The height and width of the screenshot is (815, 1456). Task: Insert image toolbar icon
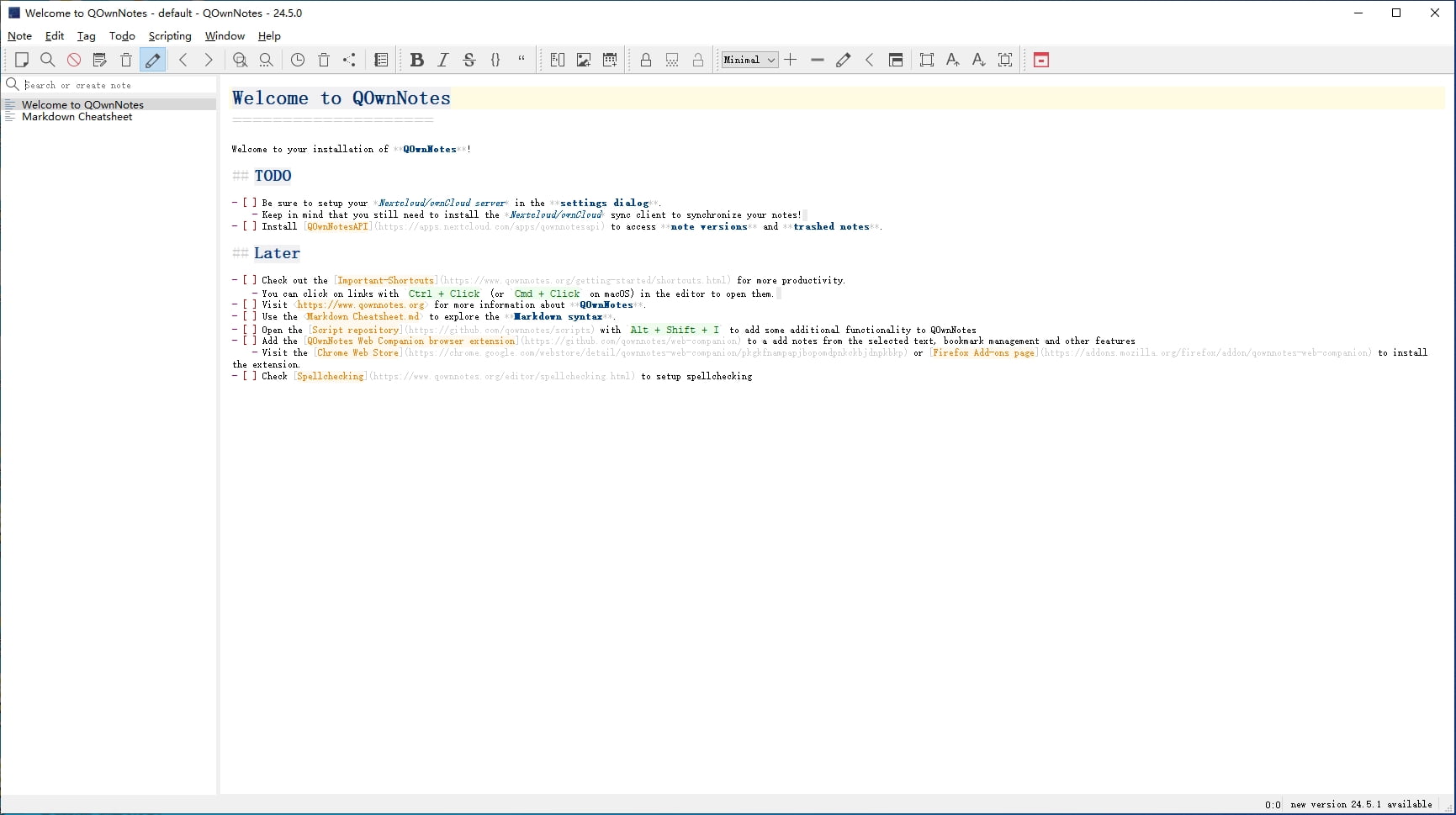[x=584, y=60]
